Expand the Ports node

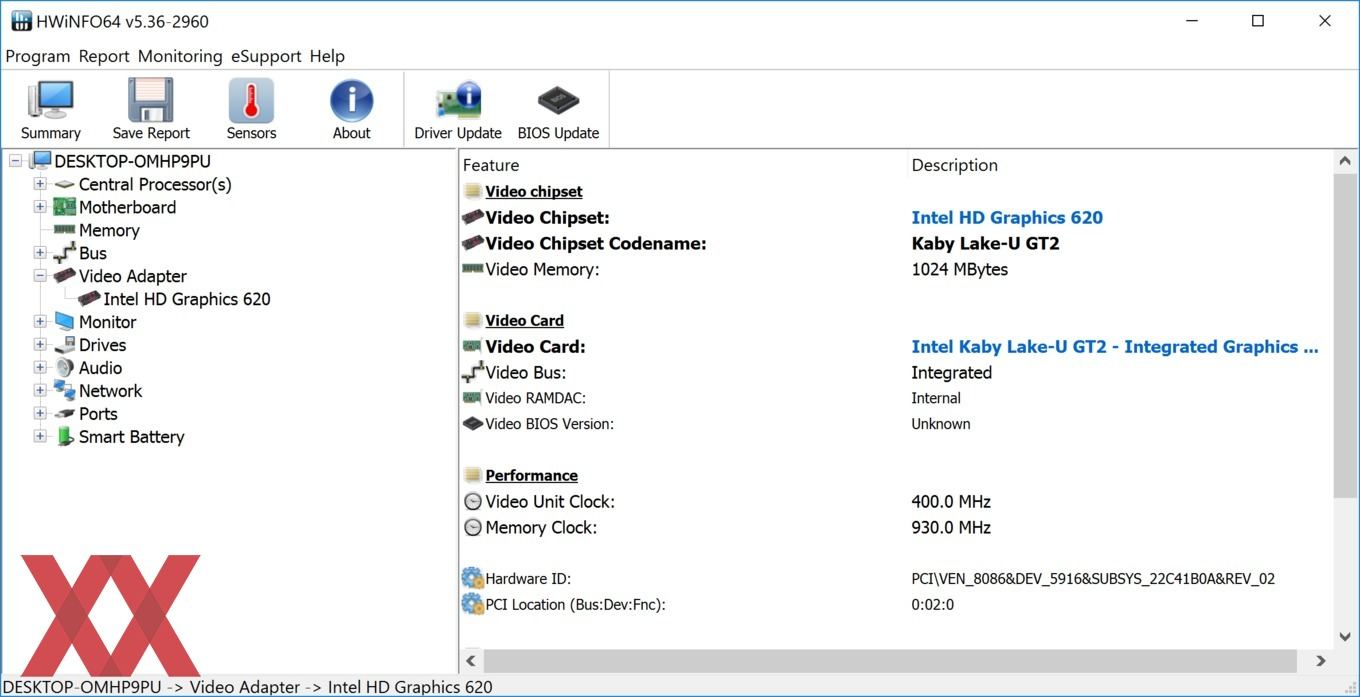[x=40, y=414]
